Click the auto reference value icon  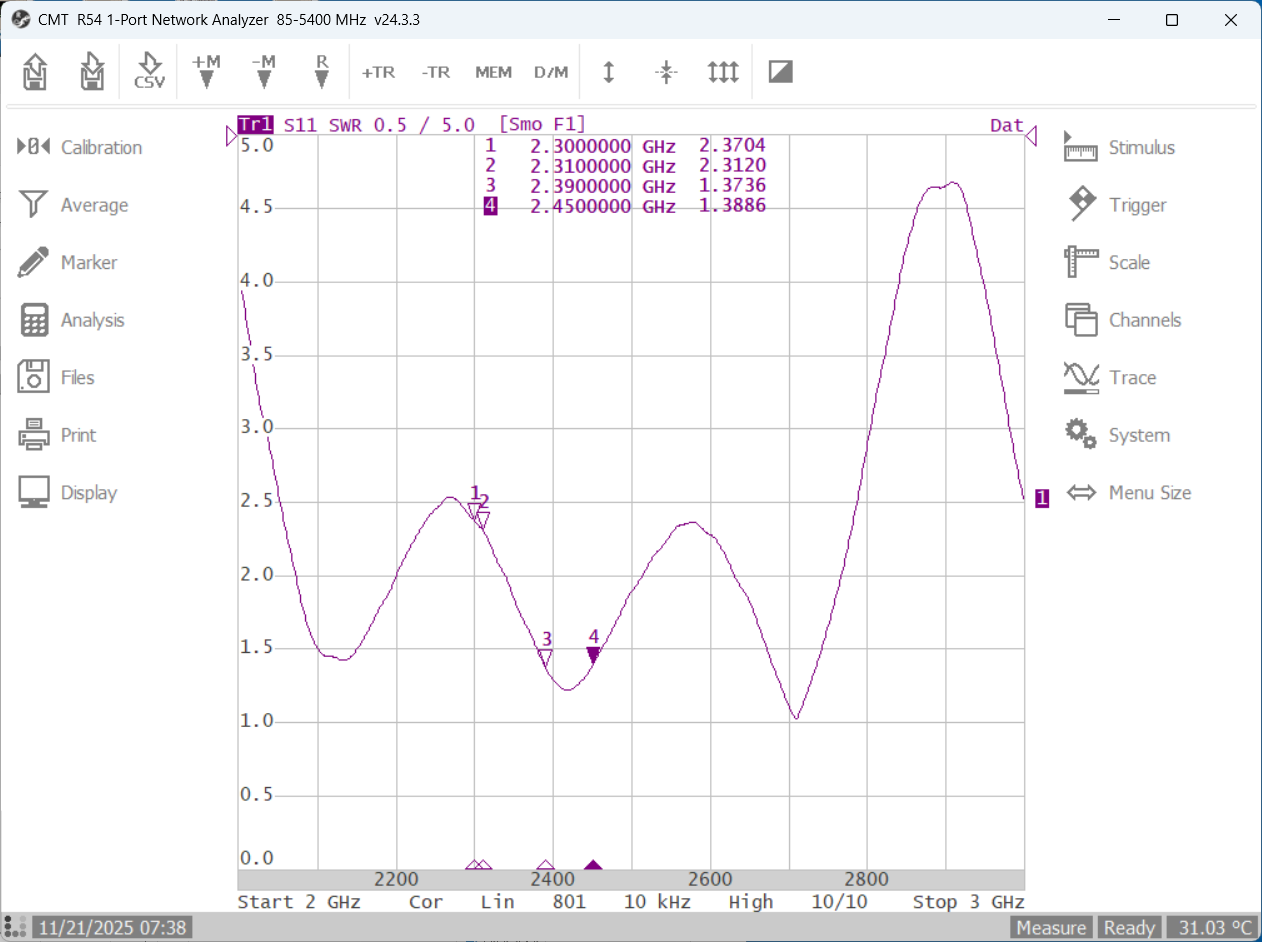pyautogui.click(x=666, y=72)
